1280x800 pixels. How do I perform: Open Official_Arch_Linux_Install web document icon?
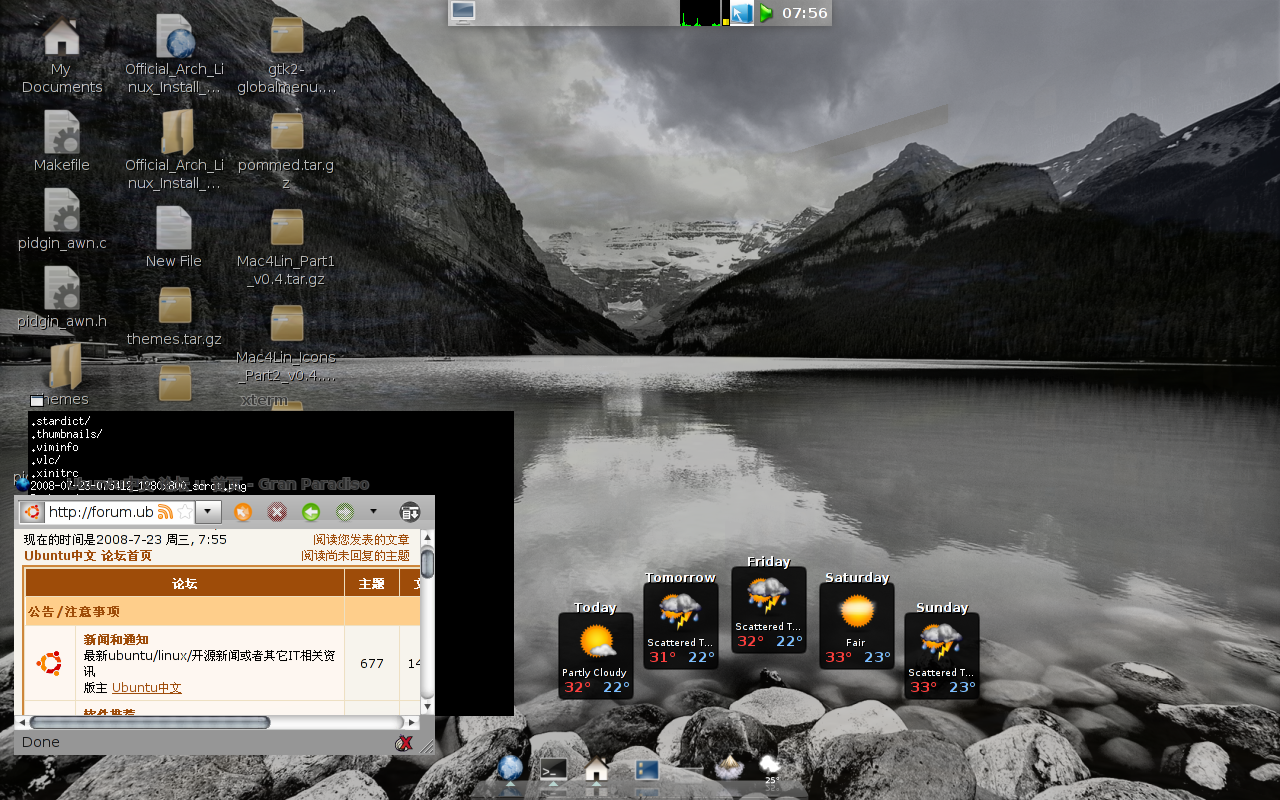pos(174,36)
